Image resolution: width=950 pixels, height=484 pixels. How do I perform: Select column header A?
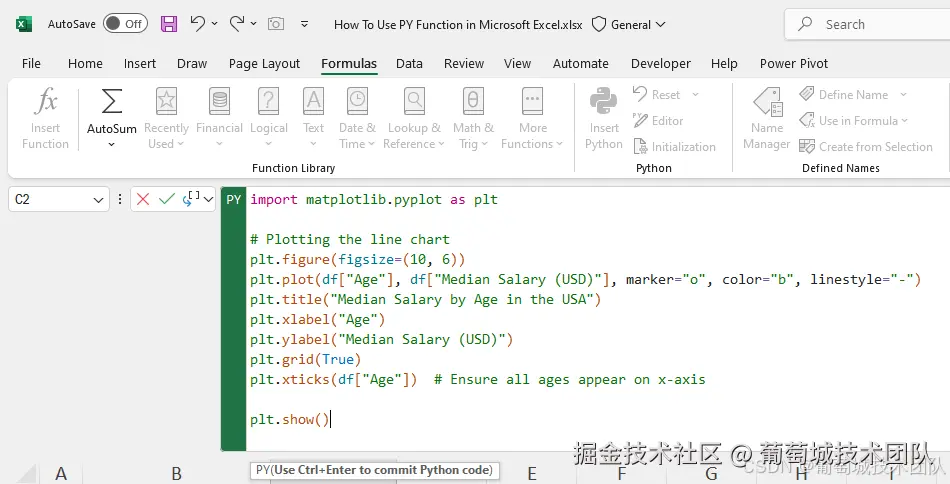point(61,474)
